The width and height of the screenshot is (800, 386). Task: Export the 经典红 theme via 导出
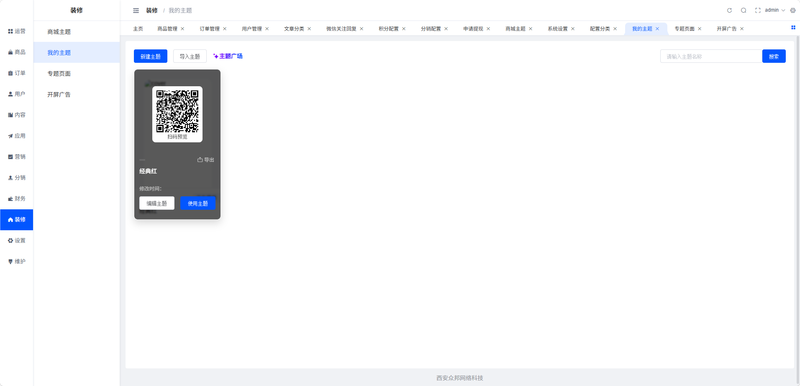pyautogui.click(x=206, y=160)
